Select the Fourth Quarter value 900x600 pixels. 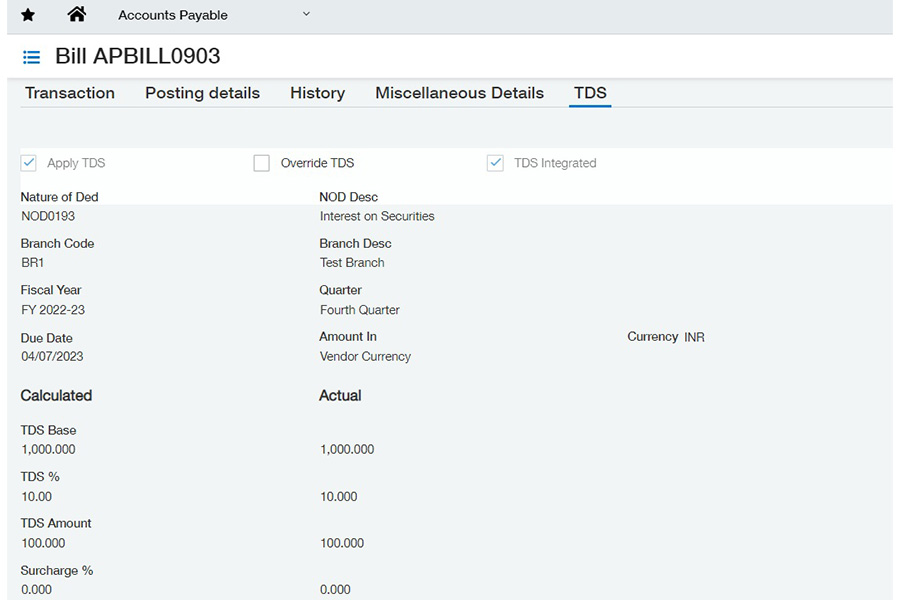click(x=360, y=310)
